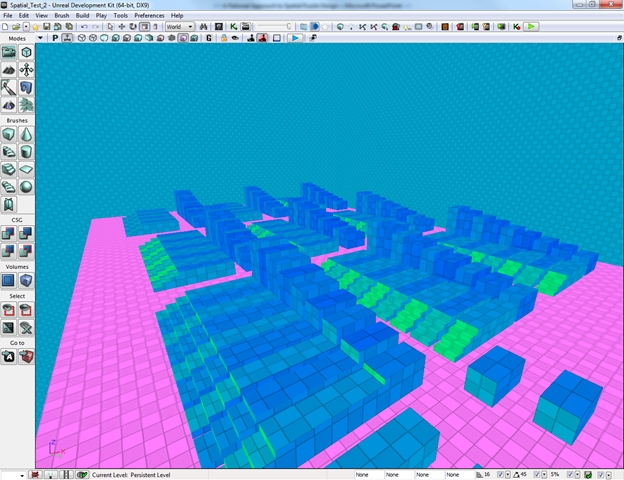Open the Brush menu
The width and height of the screenshot is (624, 480).
pos(62,16)
